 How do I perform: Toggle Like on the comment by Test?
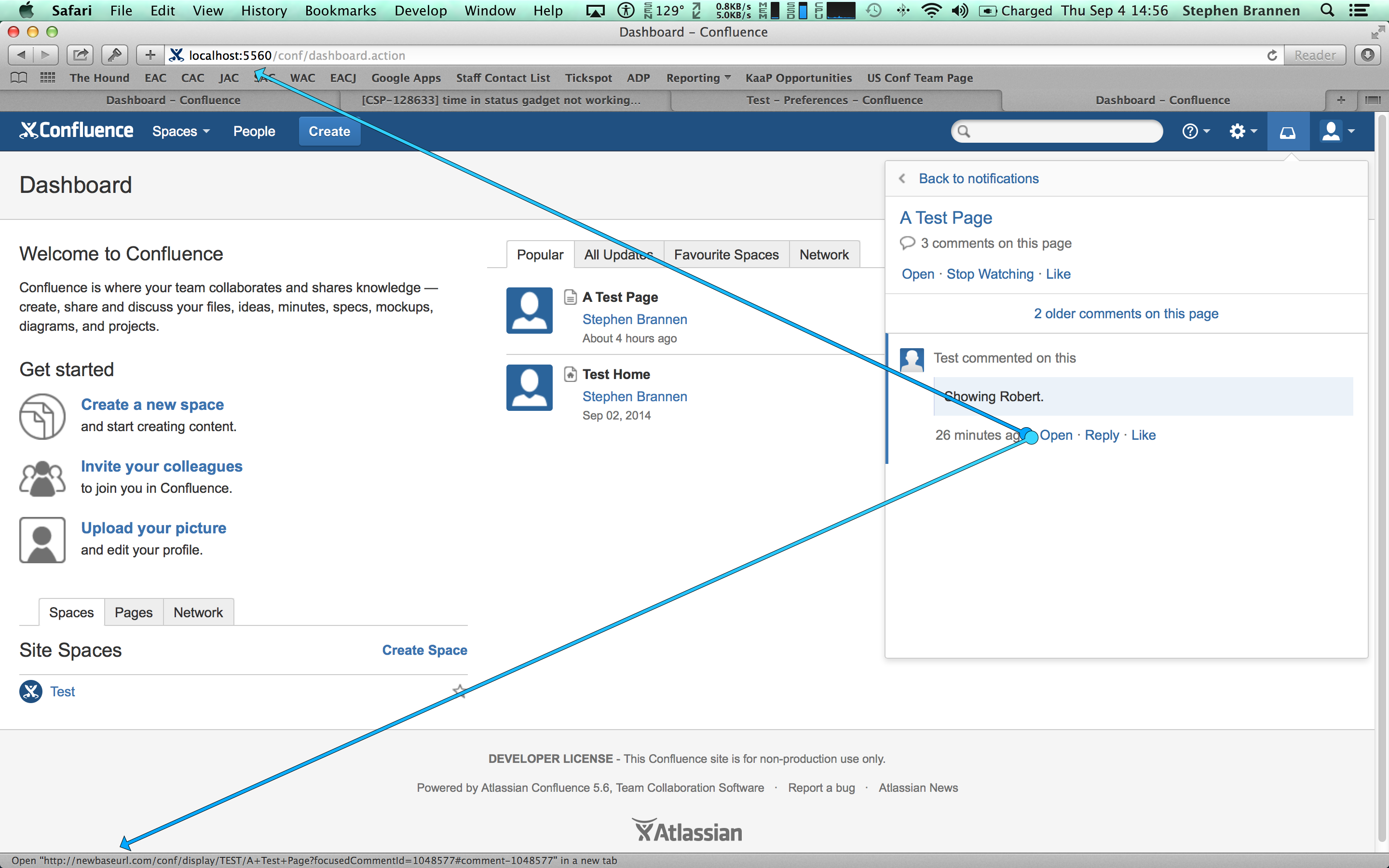(1144, 434)
